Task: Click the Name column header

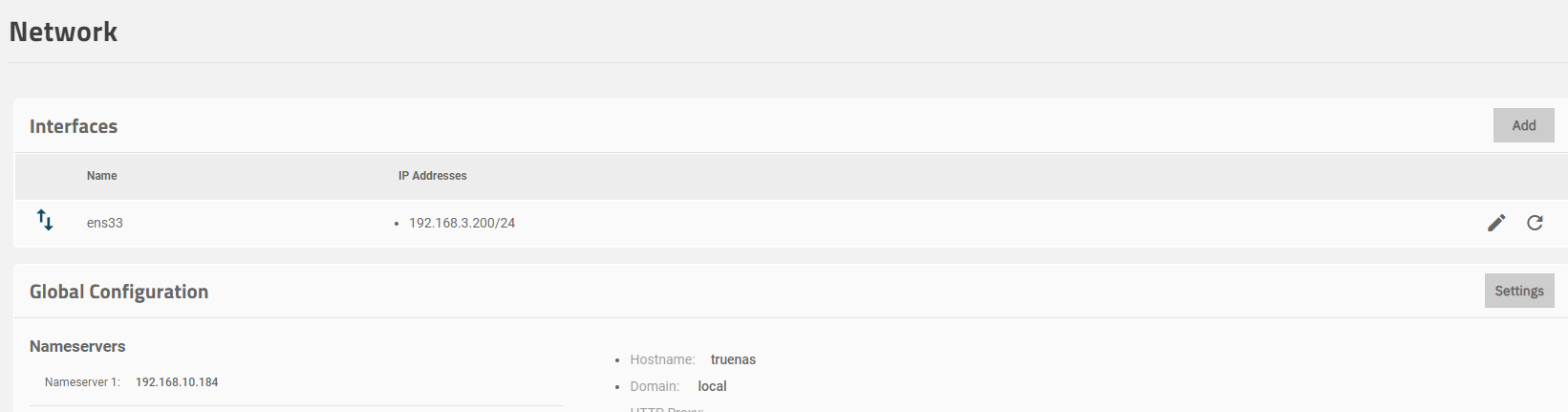Action: click(x=102, y=176)
